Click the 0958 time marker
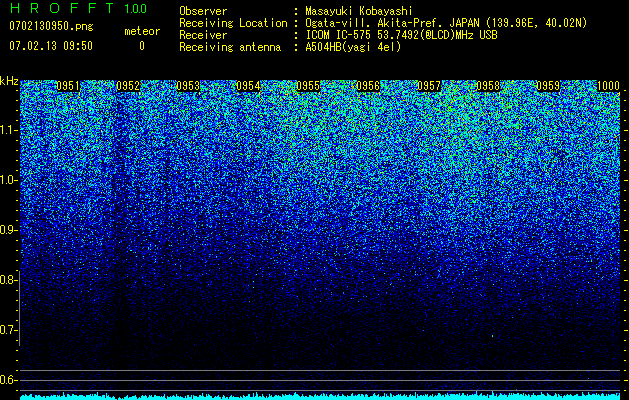Image resolution: width=629 pixels, height=400 pixels. coord(488,86)
